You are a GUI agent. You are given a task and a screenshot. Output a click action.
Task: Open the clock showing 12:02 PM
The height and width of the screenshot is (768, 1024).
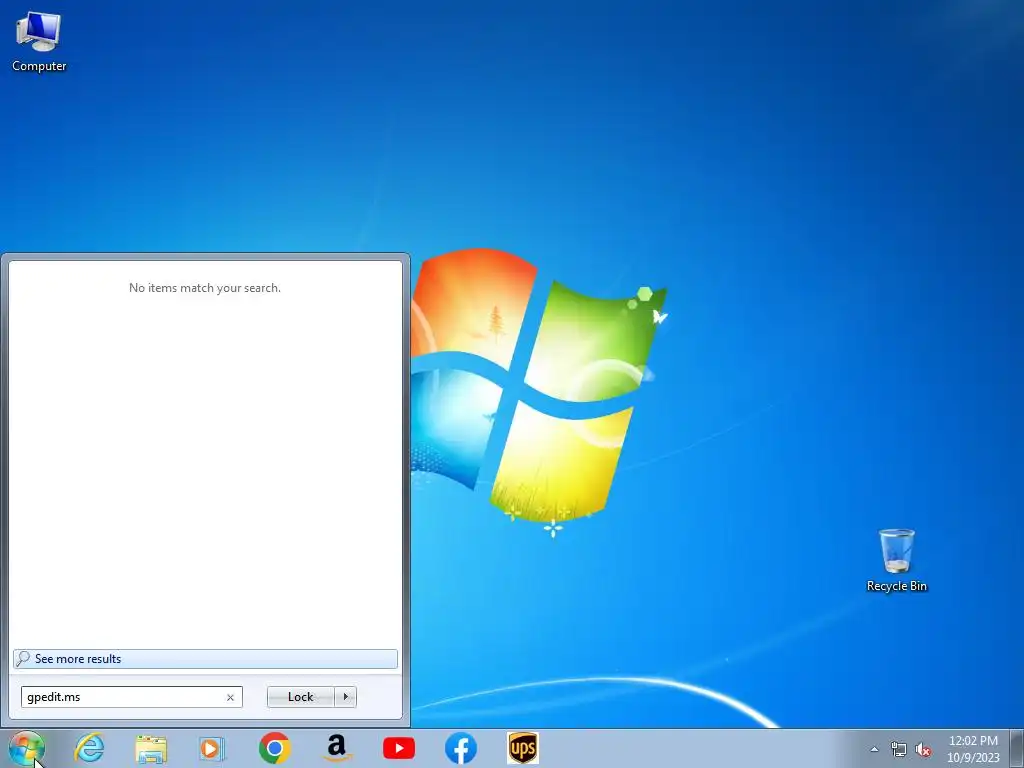click(973, 749)
